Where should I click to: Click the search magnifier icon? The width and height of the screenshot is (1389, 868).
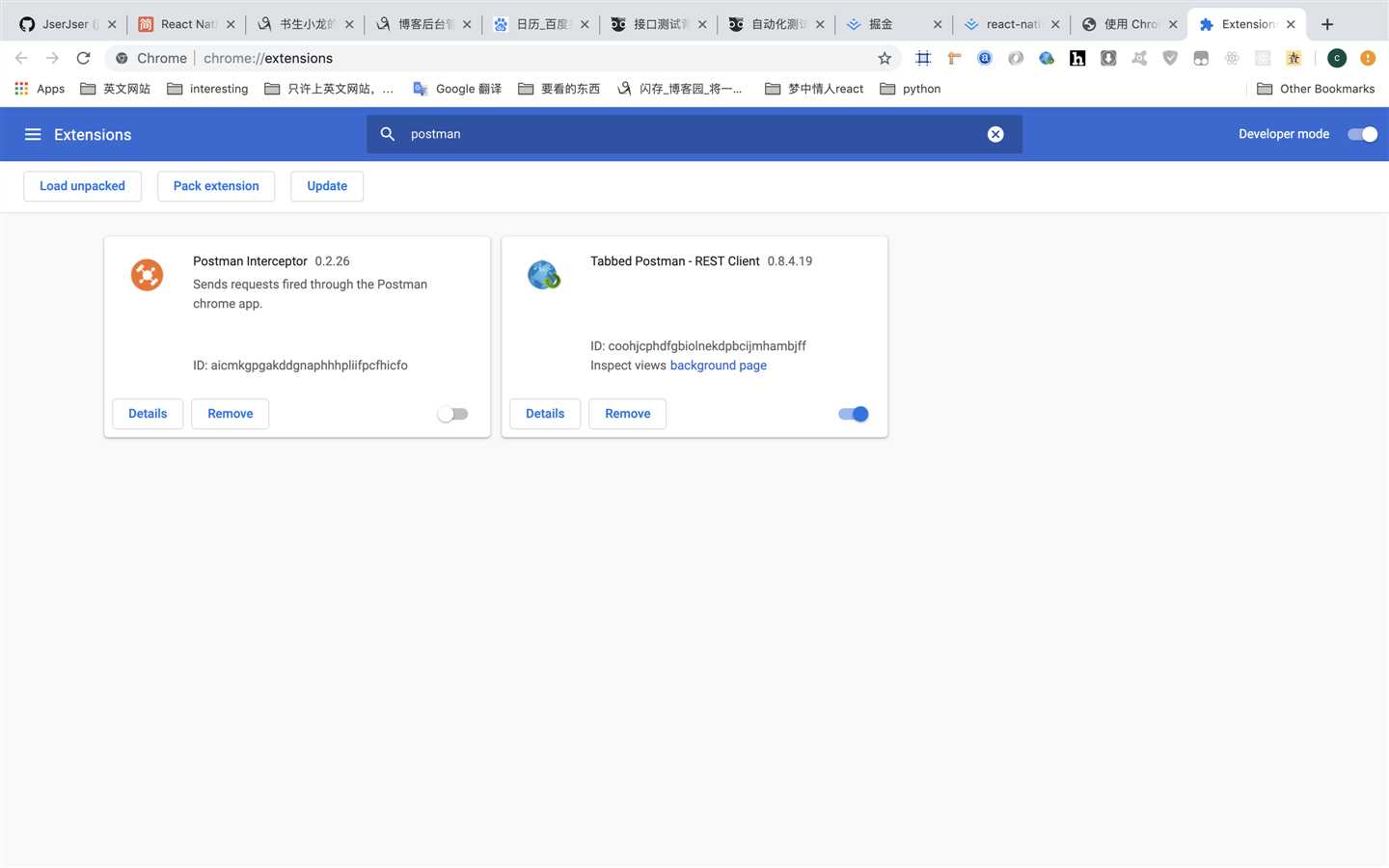pos(388,134)
